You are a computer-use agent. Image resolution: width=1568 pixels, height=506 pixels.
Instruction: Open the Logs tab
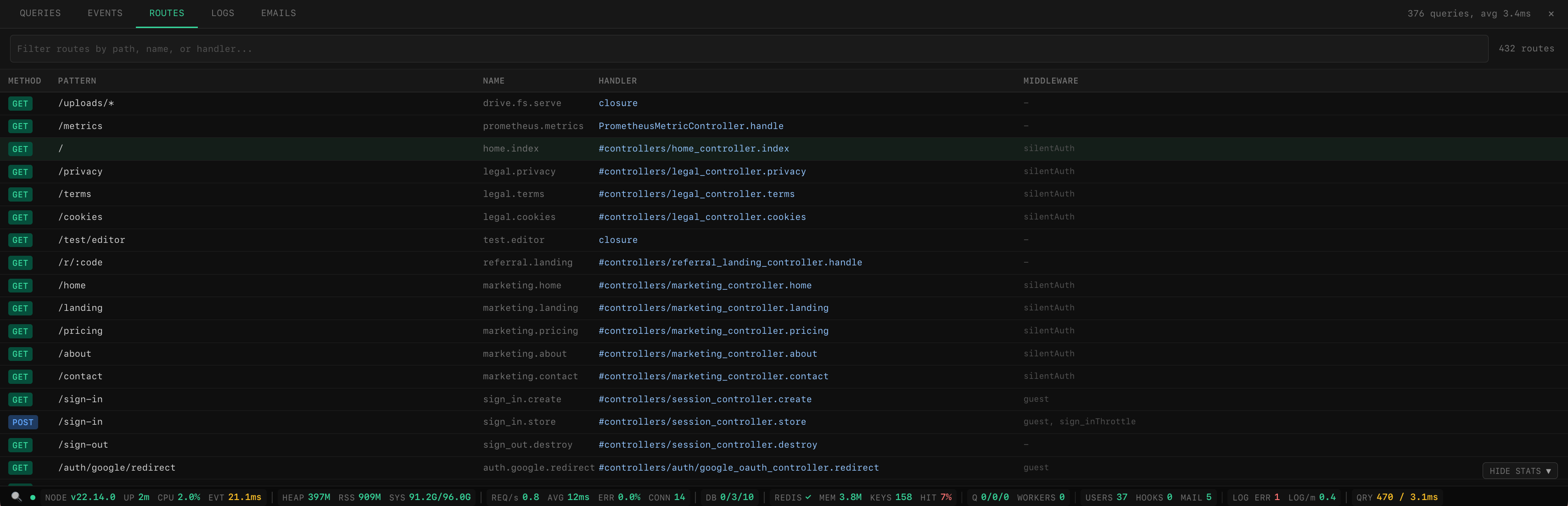(222, 13)
